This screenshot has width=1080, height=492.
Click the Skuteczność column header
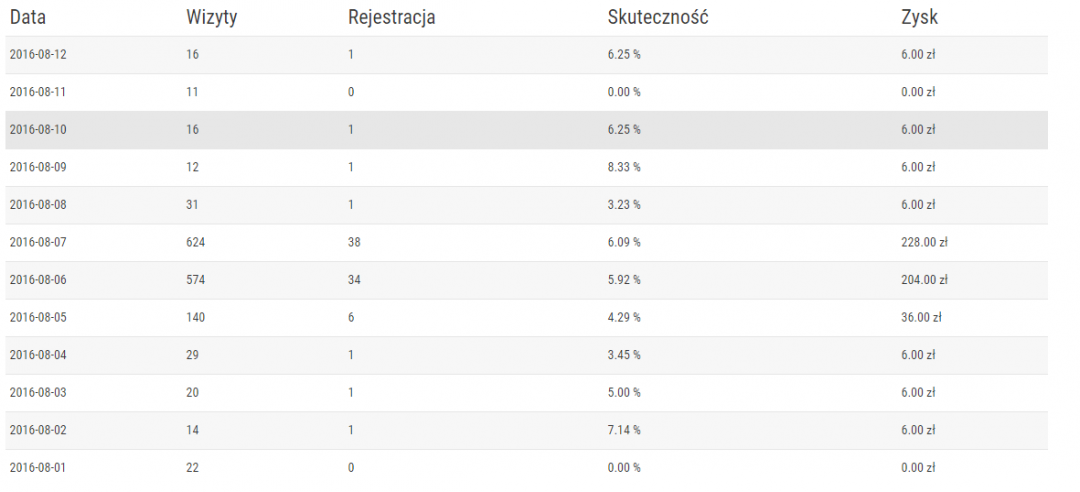pos(658,17)
